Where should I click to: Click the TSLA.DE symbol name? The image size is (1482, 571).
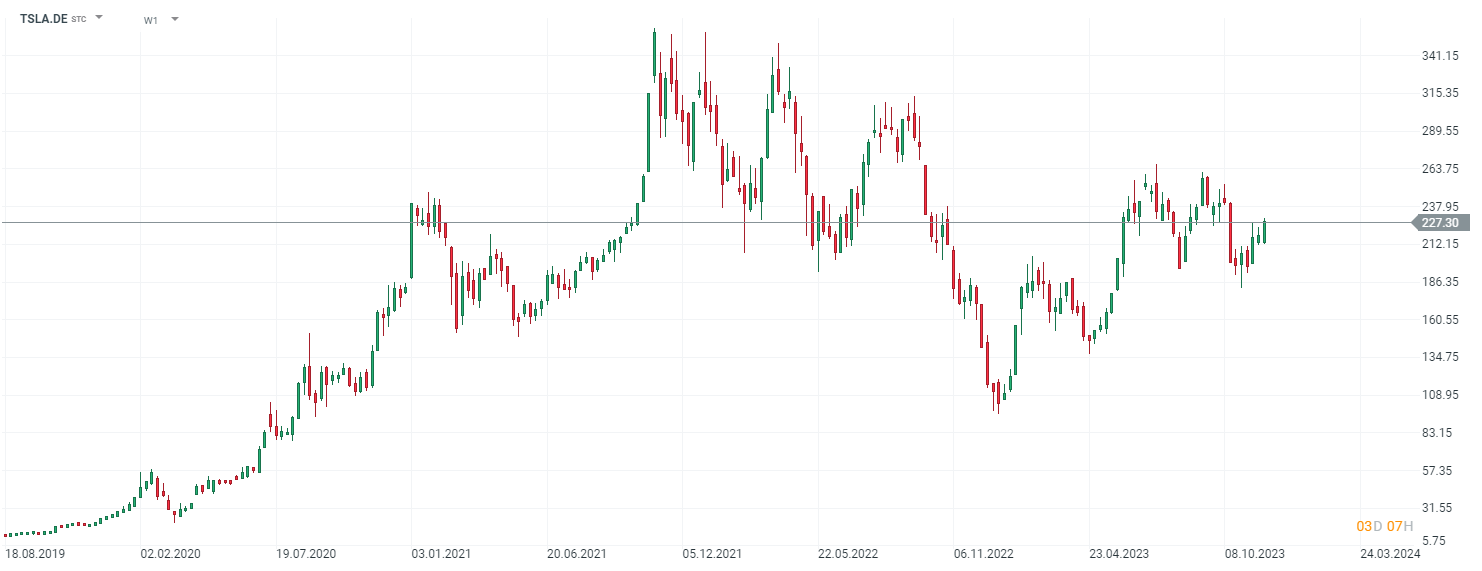pyautogui.click(x=44, y=18)
